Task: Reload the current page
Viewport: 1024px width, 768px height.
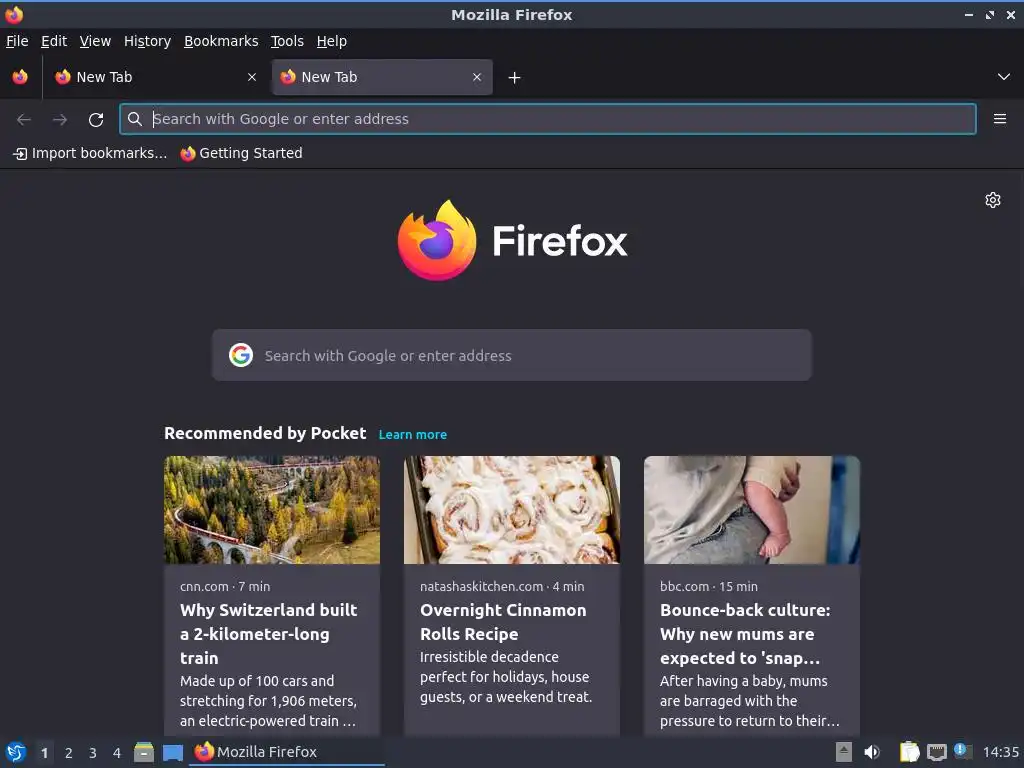Action: 96,120
